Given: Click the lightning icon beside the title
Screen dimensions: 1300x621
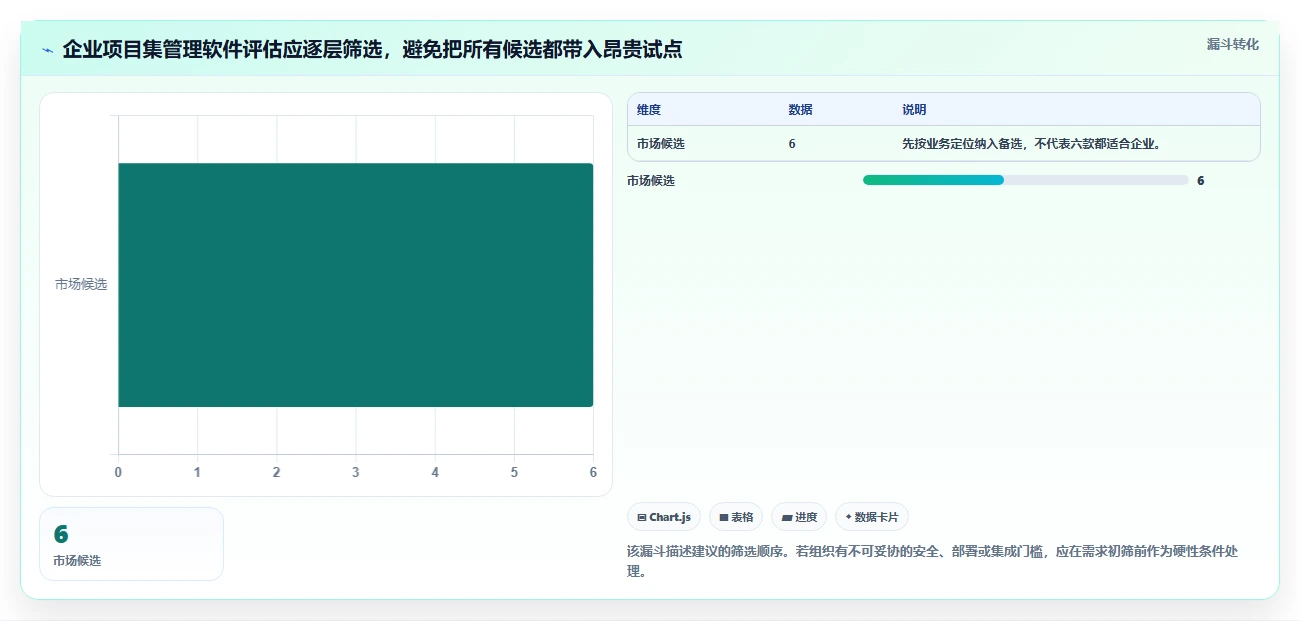Looking at the screenshot, I should coord(48,50).
